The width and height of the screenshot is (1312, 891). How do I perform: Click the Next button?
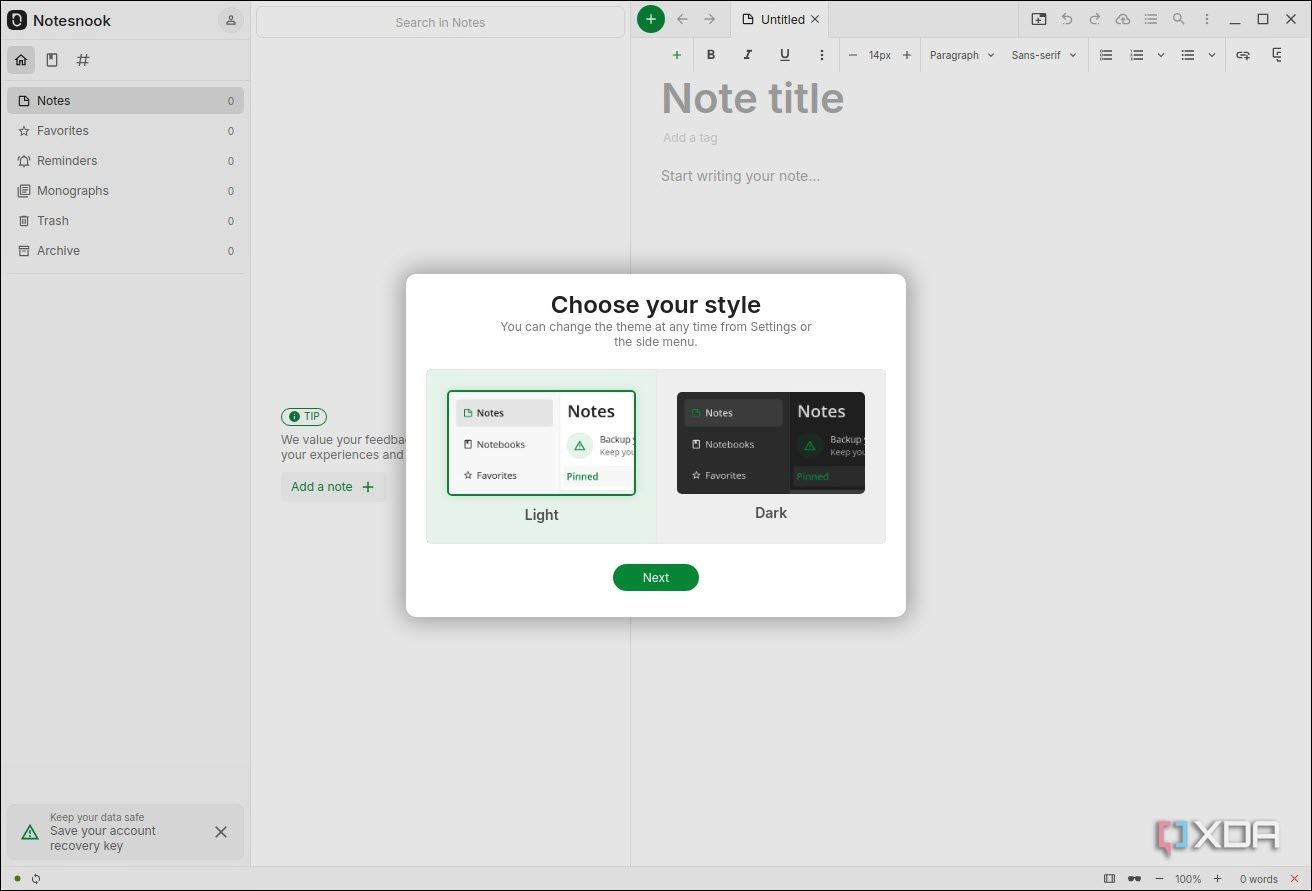click(x=656, y=577)
